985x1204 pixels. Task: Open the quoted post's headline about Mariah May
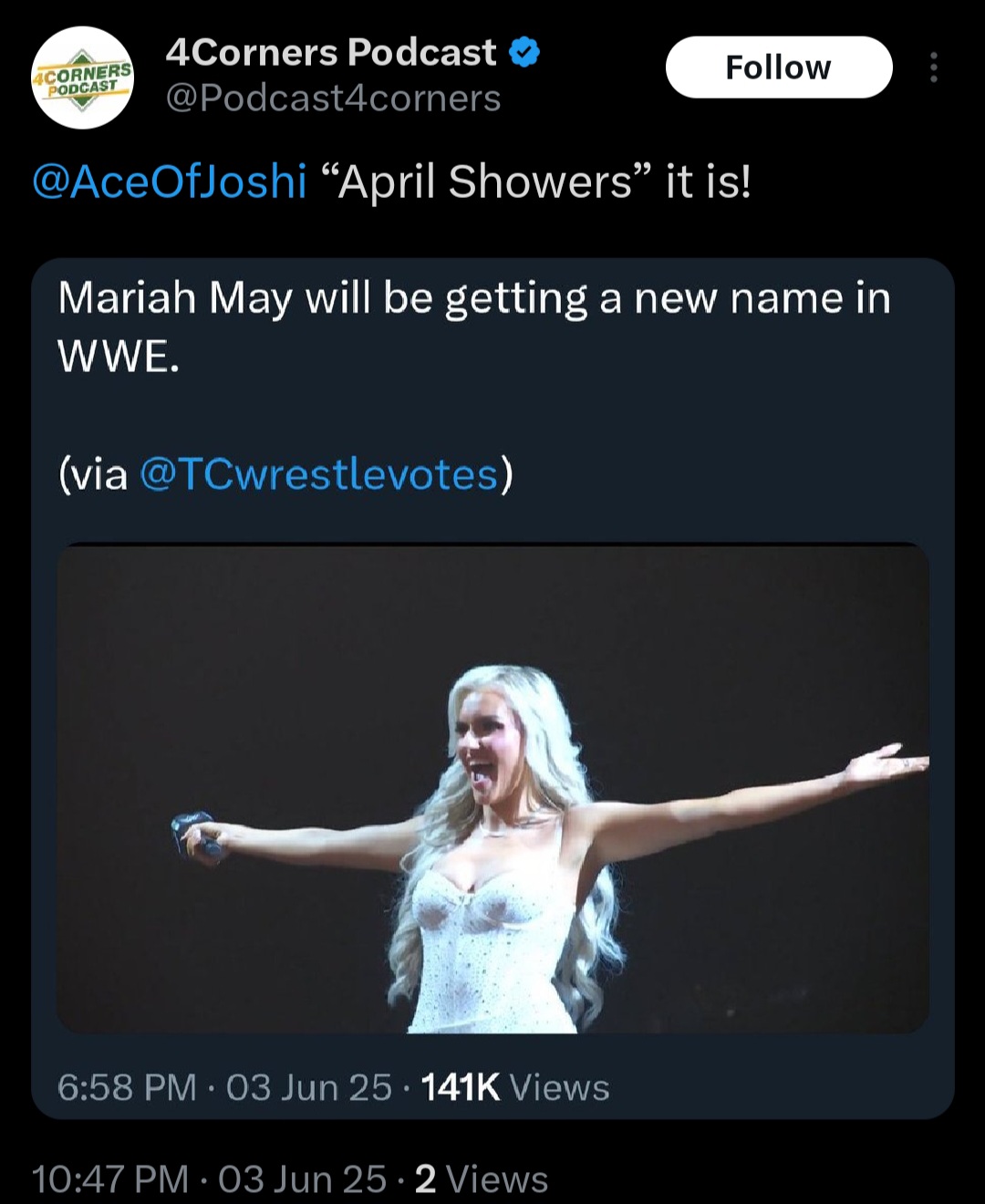[x=474, y=298]
